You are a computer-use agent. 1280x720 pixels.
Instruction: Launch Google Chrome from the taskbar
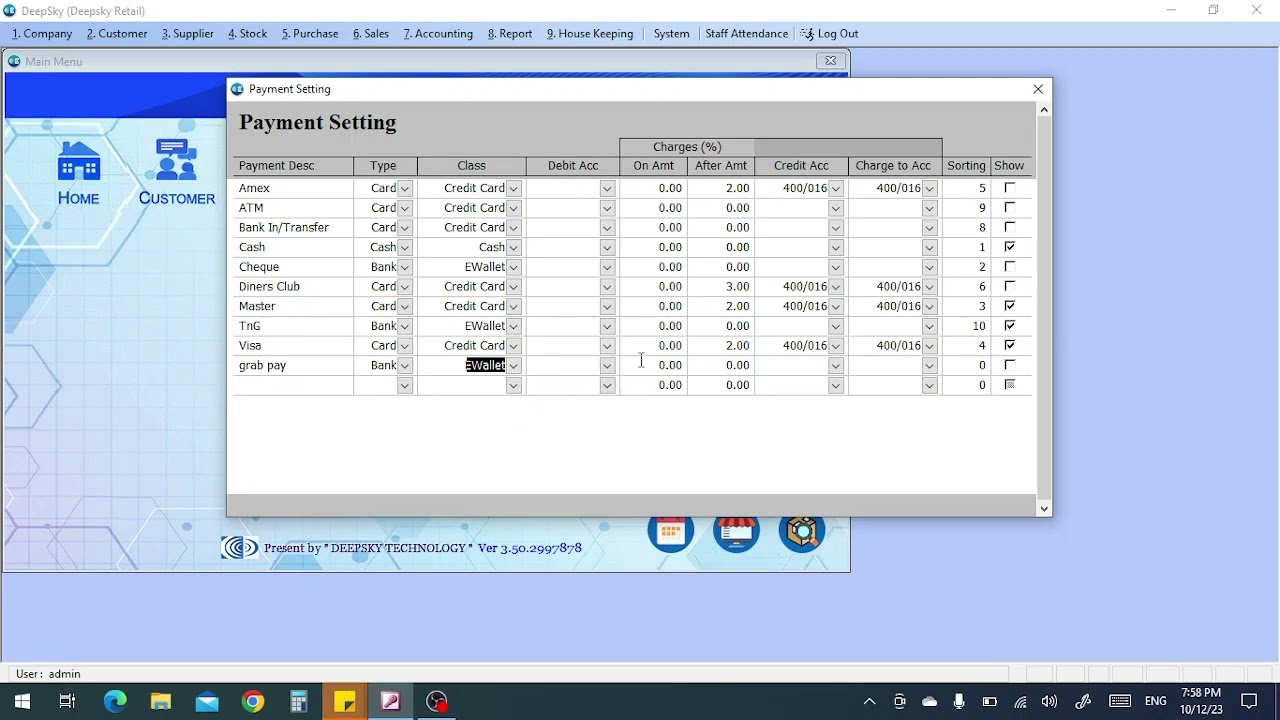tap(253, 702)
